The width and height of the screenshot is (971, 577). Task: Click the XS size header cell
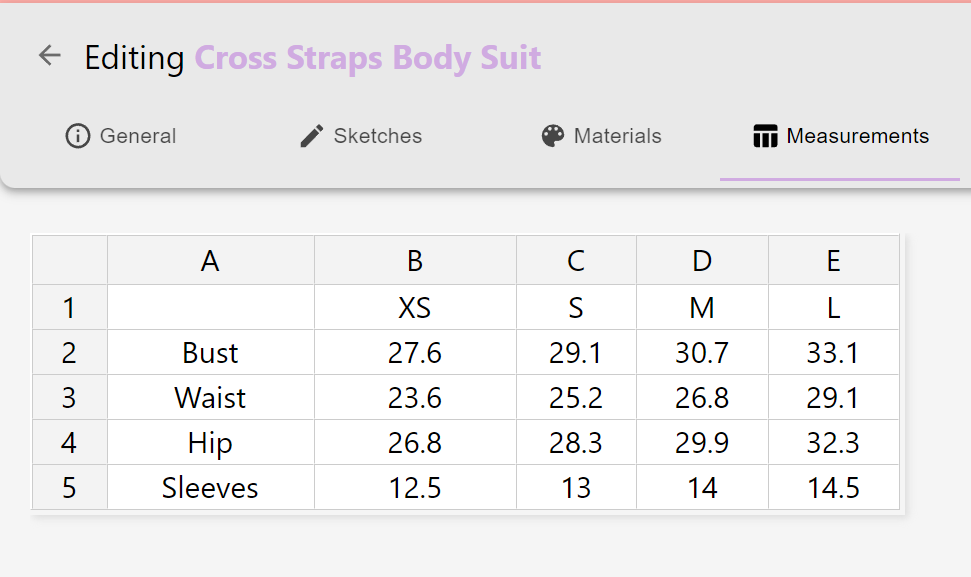(x=415, y=307)
